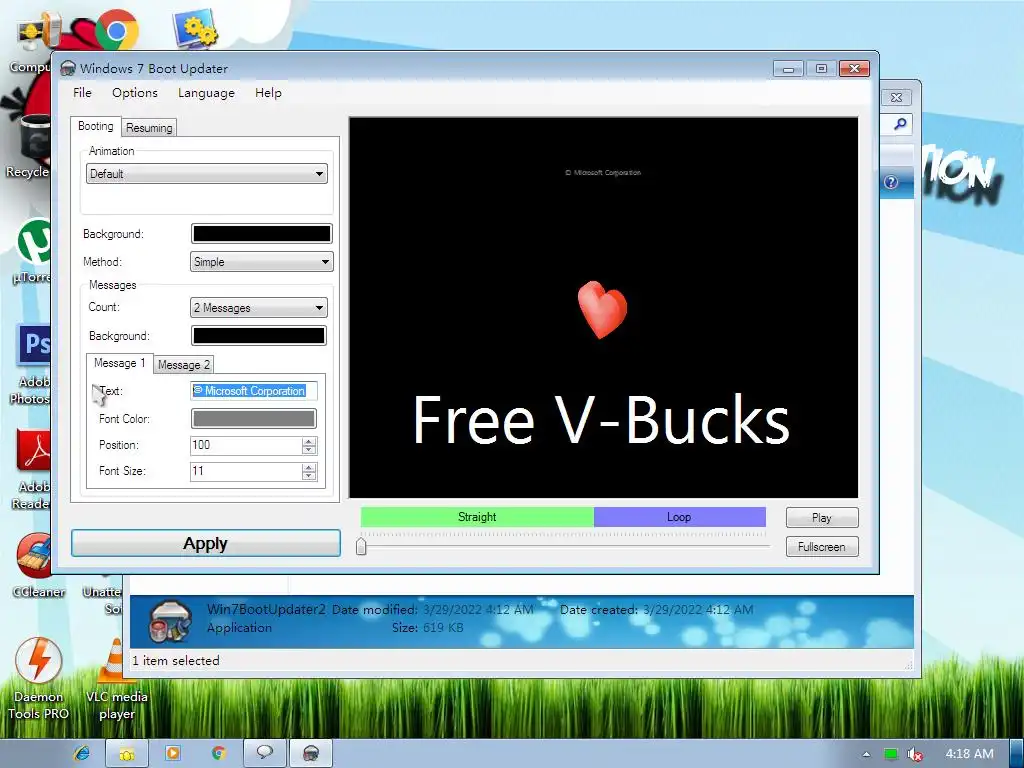Open Internet Explorer from the taskbar
This screenshot has width=1024, height=768.
tap(82, 753)
